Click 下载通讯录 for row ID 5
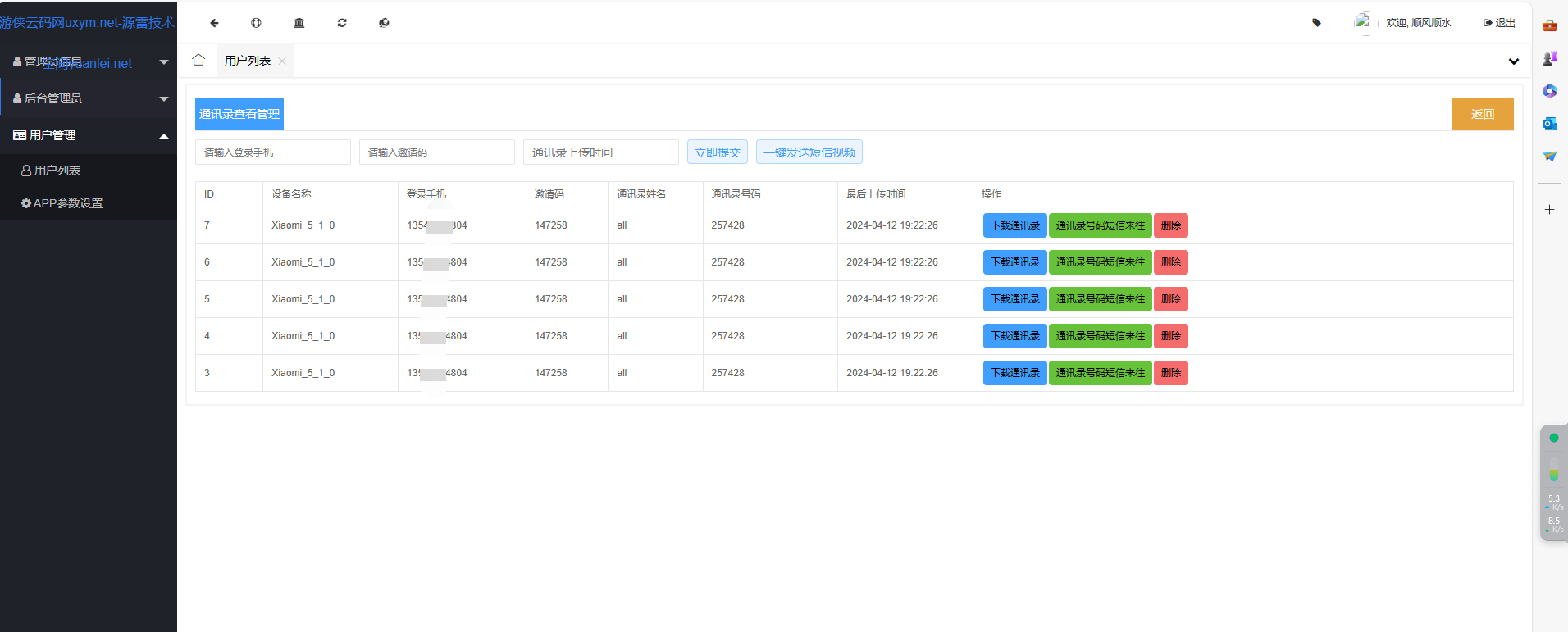The height and width of the screenshot is (632, 1568). [1015, 299]
